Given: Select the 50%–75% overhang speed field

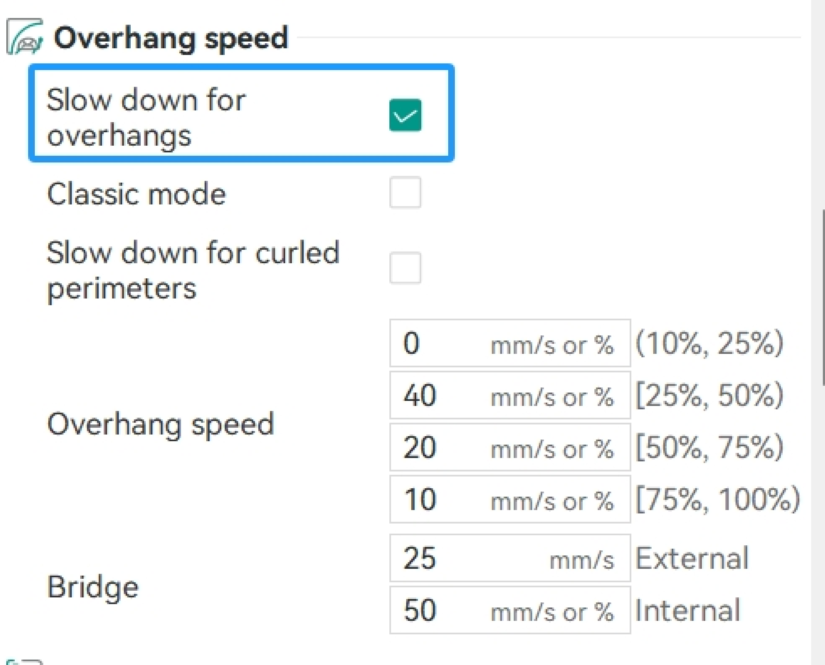Looking at the screenshot, I should tap(510, 447).
